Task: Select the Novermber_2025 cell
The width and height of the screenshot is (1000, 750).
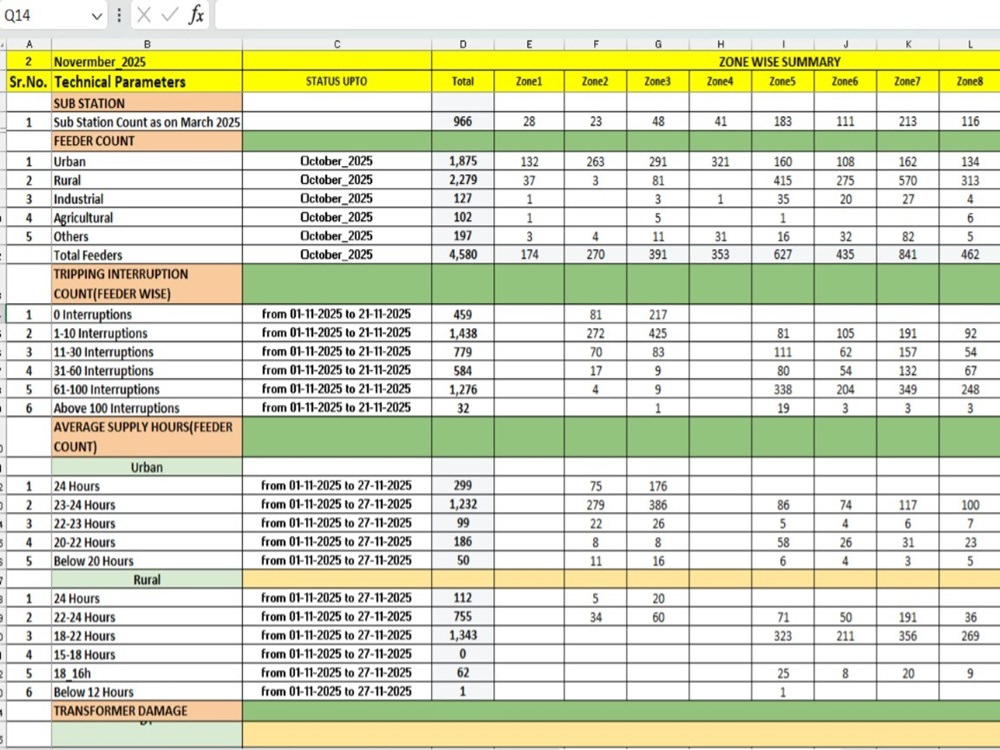Action: 147,61
